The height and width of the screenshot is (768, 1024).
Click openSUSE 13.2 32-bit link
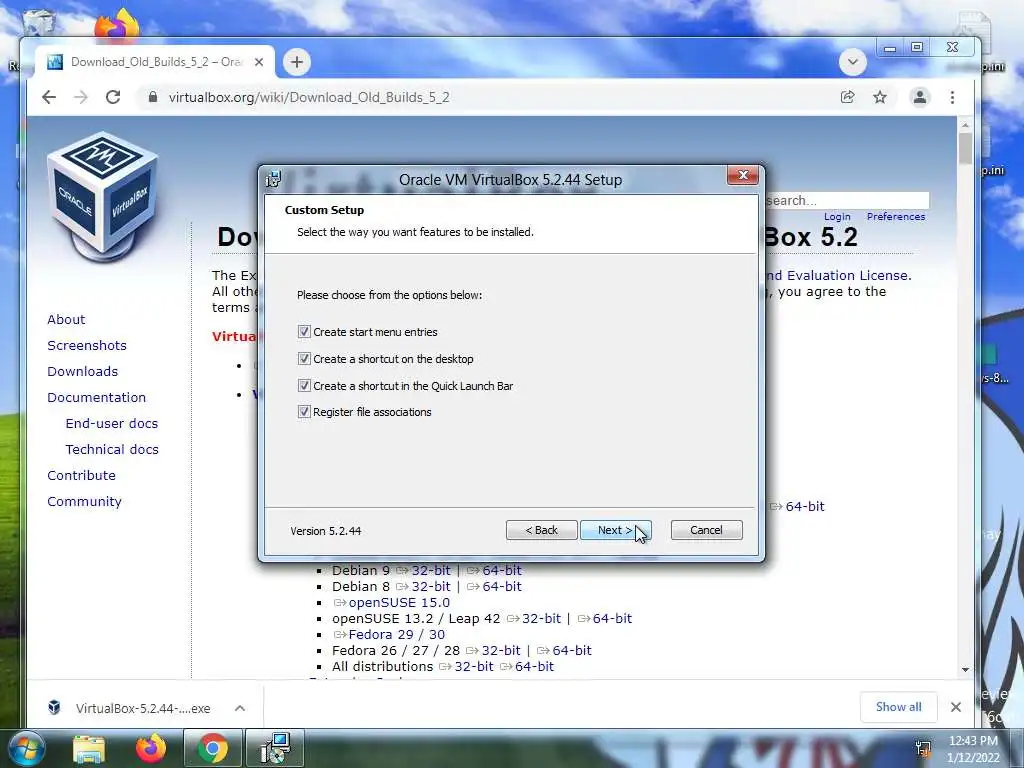541,618
